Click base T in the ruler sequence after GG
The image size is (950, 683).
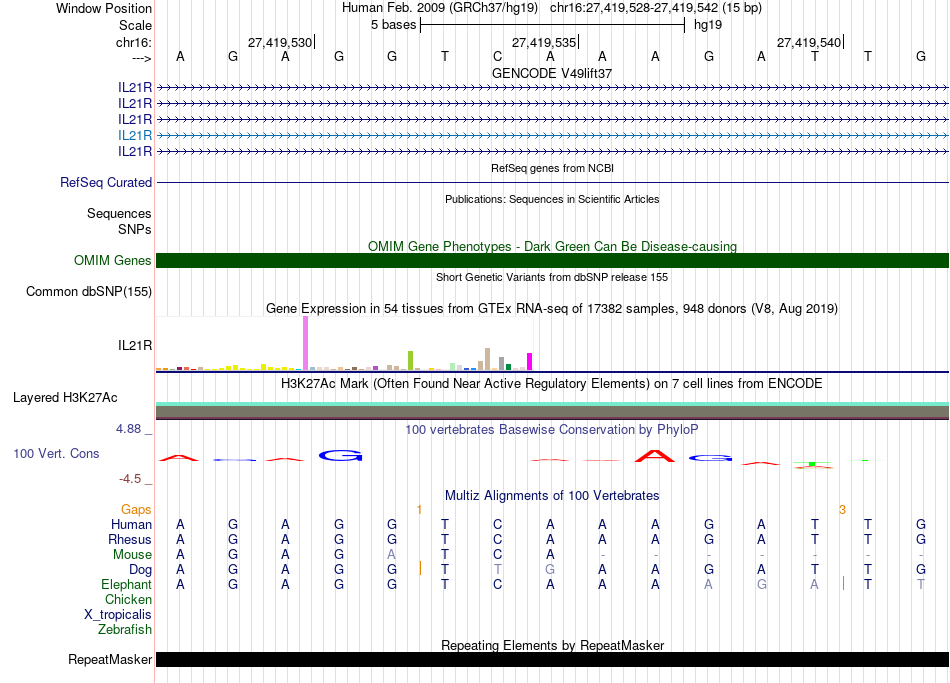click(x=445, y=56)
